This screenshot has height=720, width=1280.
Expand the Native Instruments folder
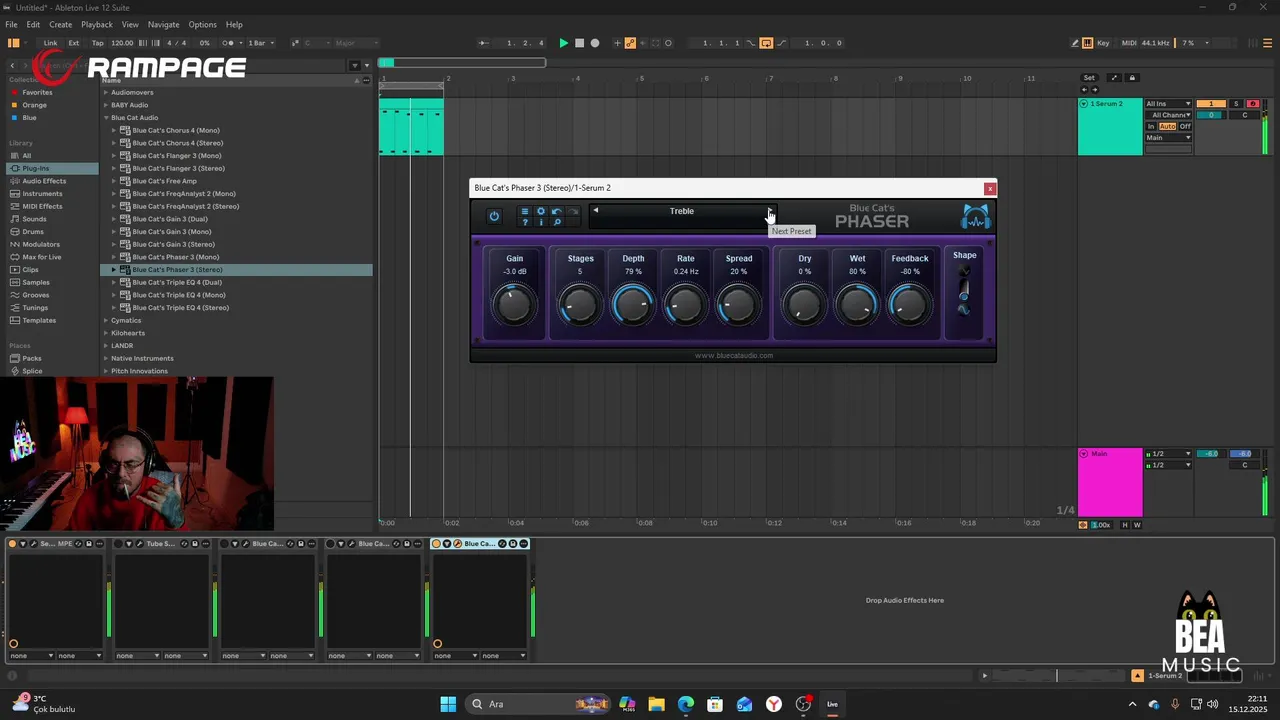[x=106, y=358]
